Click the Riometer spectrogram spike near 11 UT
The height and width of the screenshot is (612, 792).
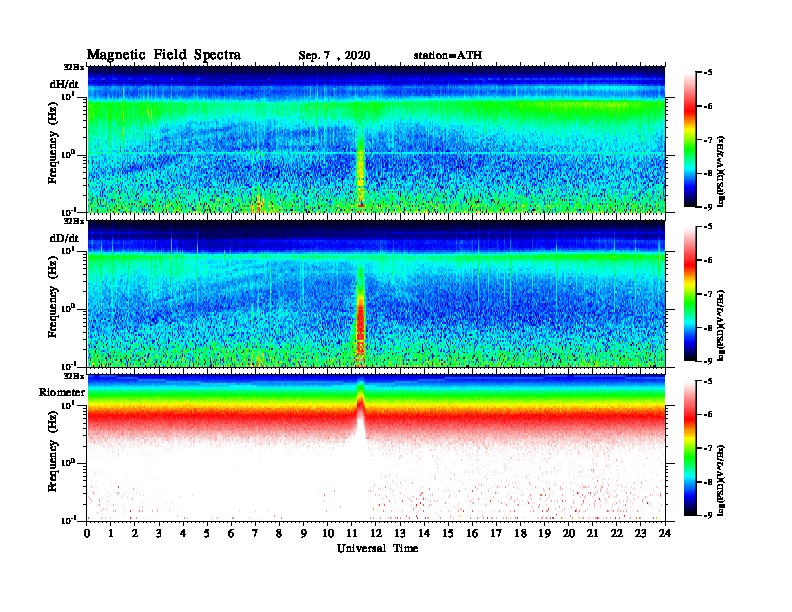(361, 409)
